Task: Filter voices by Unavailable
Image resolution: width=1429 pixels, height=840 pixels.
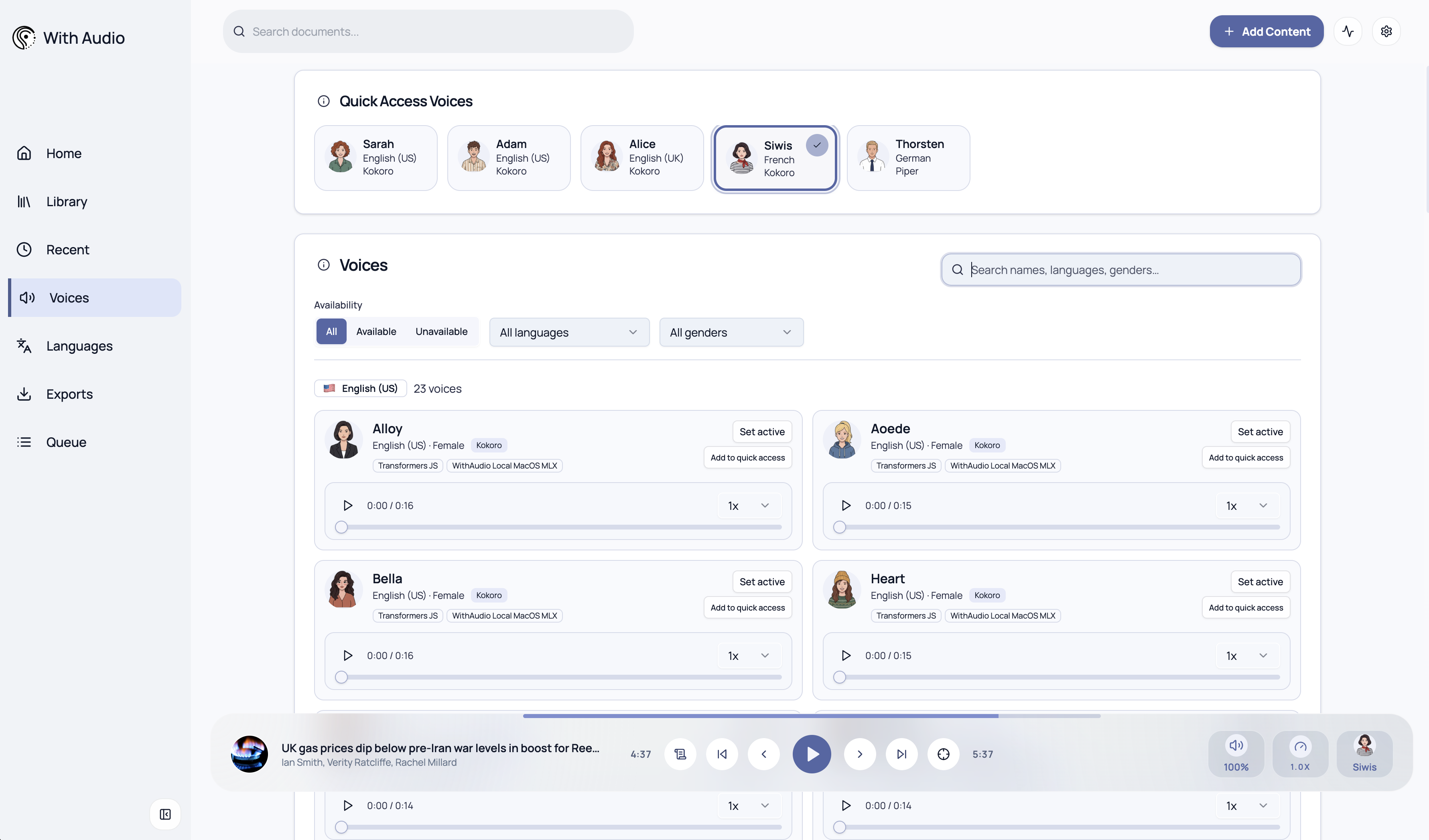Action: click(x=441, y=331)
